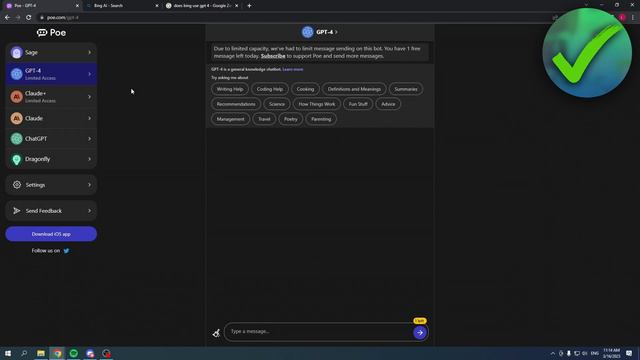Viewport: 640px width, 360px height.
Task: Click the Claude bot avatar icon
Action: click(x=17, y=118)
